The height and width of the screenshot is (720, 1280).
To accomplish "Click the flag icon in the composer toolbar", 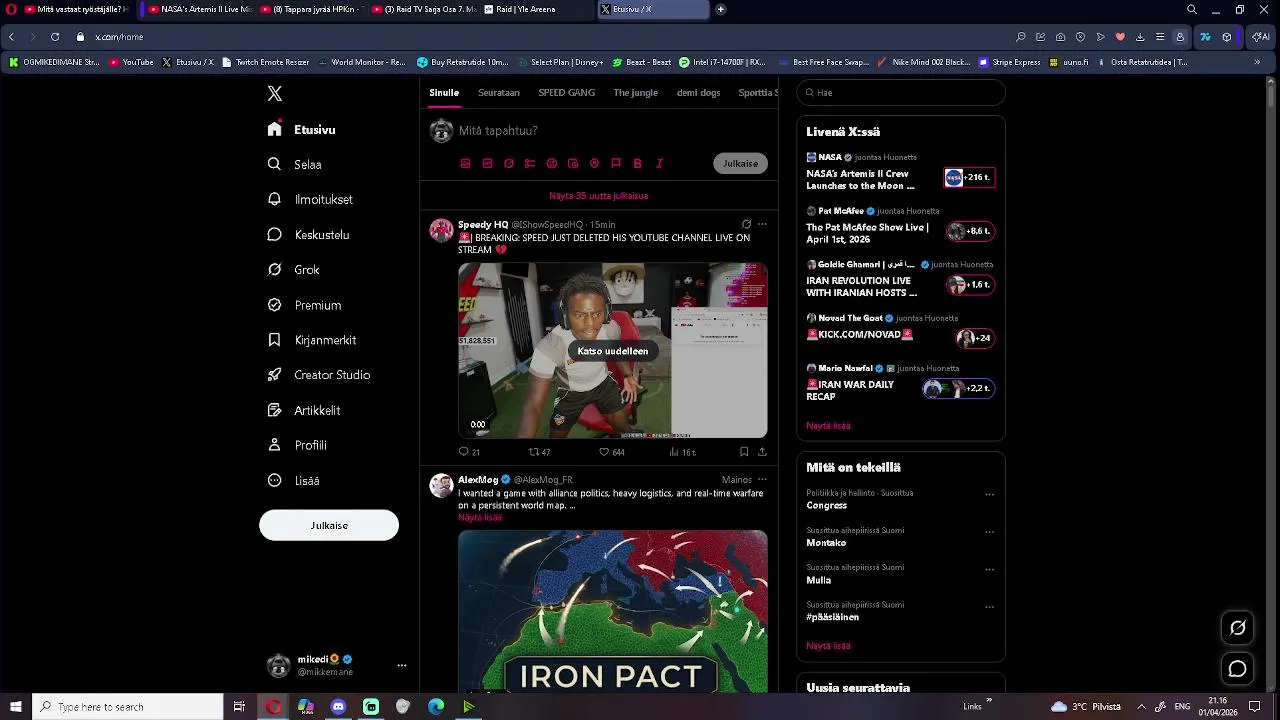I will pos(616,163).
